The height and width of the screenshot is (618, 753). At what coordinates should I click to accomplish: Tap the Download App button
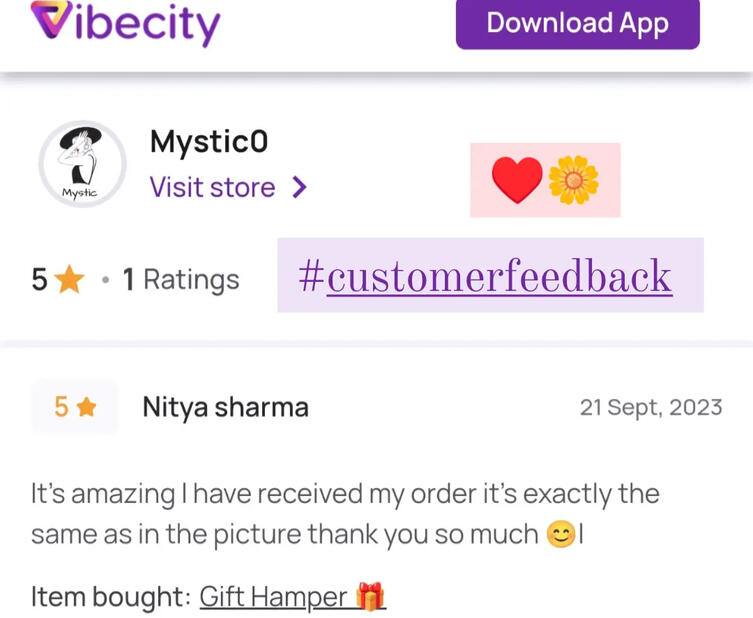pos(578,24)
